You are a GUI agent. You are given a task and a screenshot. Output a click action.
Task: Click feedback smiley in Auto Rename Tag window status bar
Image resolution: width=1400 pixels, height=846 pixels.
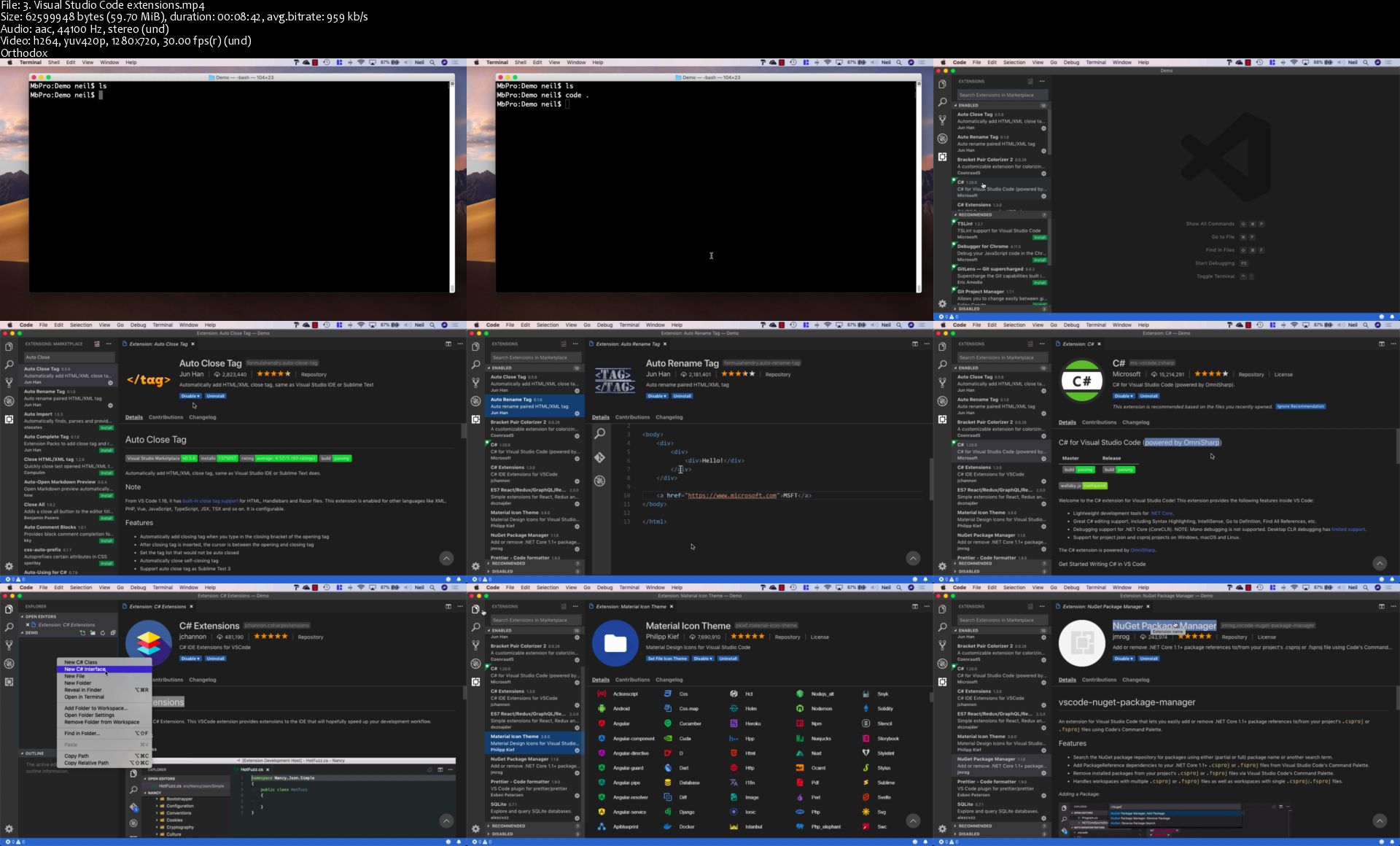click(914, 579)
